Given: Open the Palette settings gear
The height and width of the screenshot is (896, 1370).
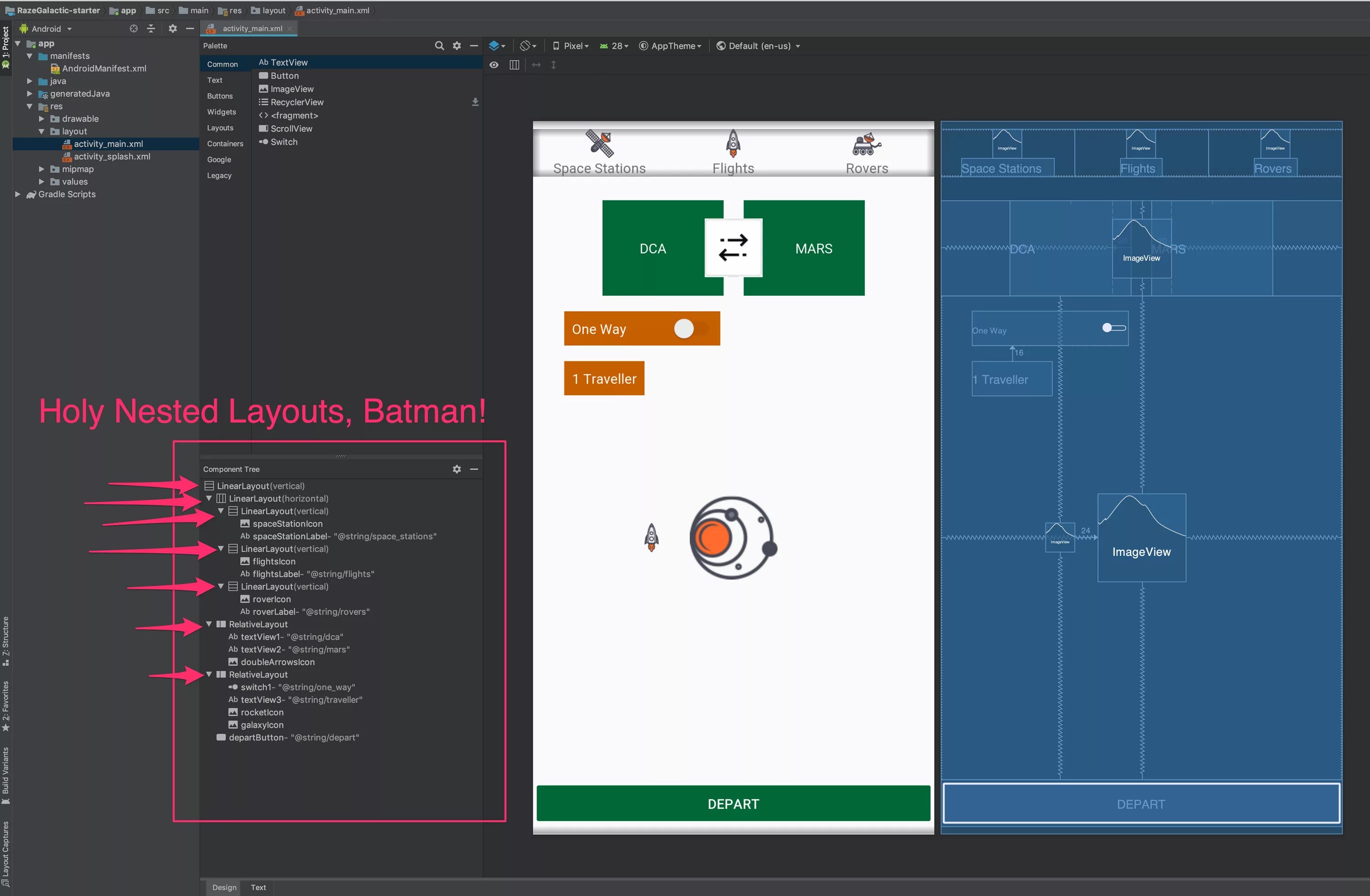Looking at the screenshot, I should pyautogui.click(x=457, y=46).
